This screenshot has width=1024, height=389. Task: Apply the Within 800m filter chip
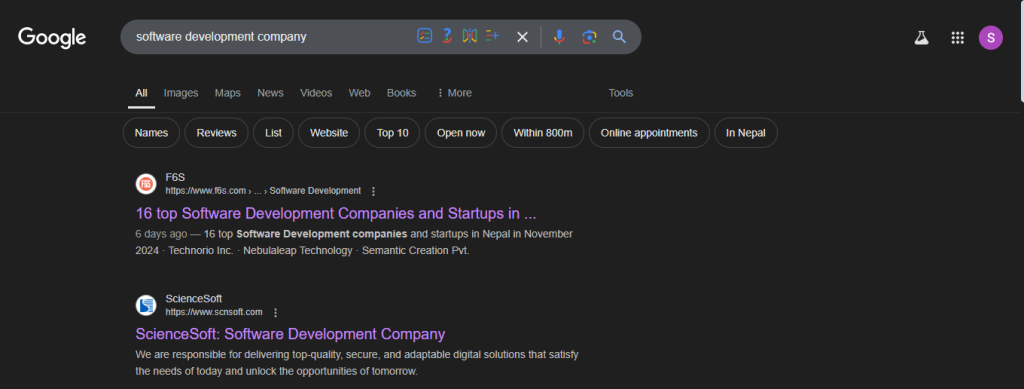coord(543,133)
